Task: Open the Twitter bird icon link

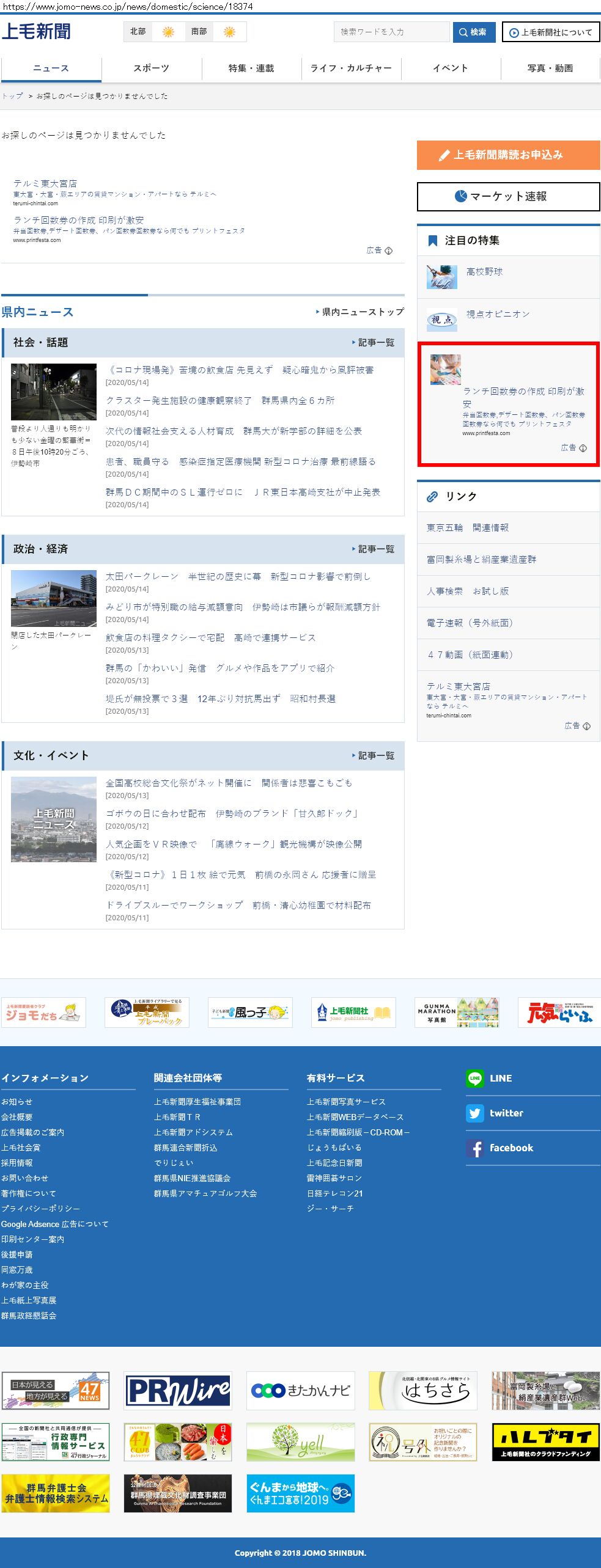Action: tap(475, 1113)
